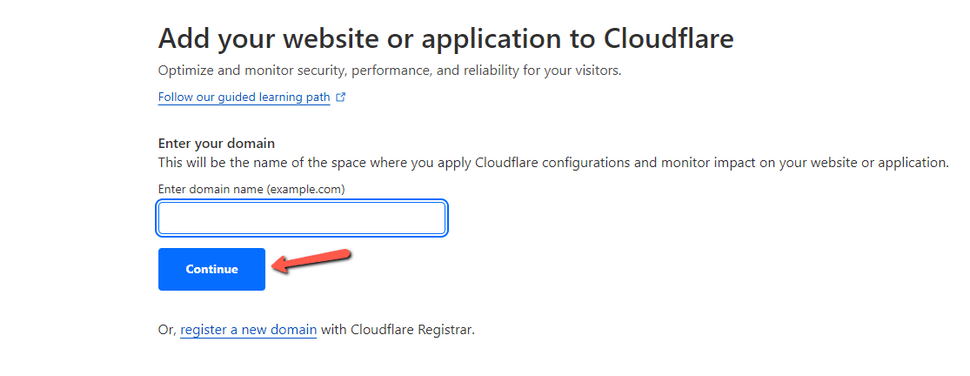Click the description about applying Cloudflare configurations

[x=554, y=163]
